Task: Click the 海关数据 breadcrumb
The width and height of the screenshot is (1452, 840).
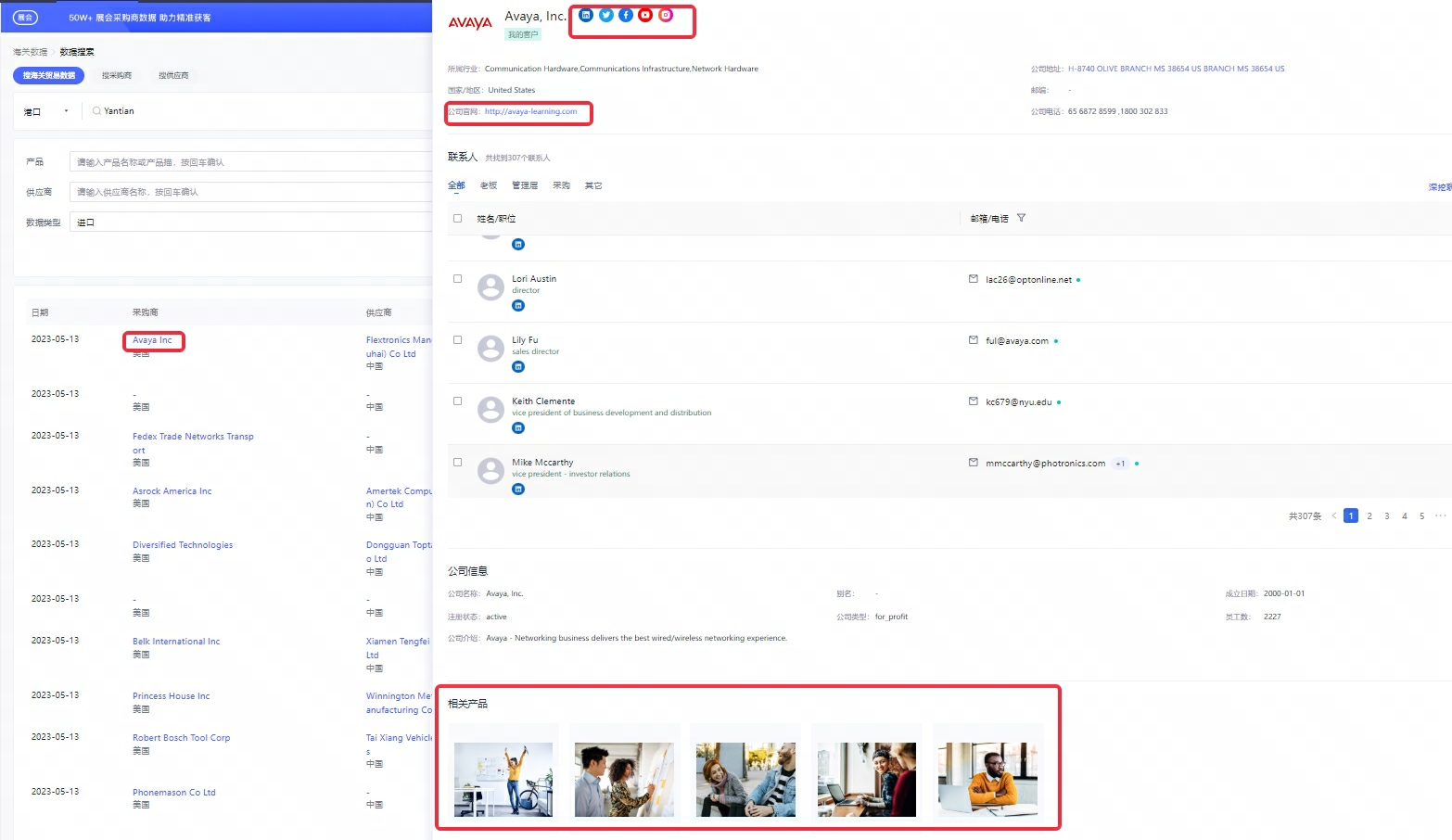Action: [30, 52]
